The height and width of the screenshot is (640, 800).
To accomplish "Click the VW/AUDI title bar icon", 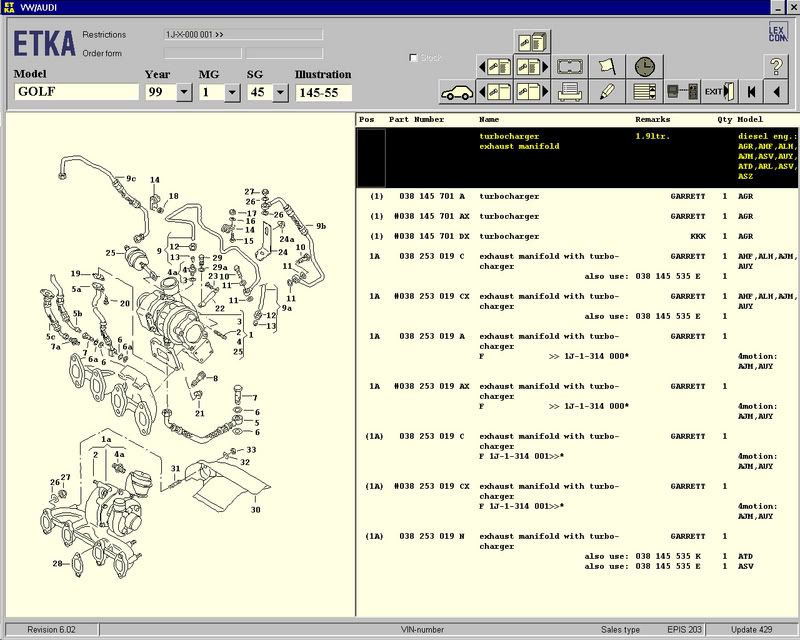I will pyautogui.click(x=9, y=7).
